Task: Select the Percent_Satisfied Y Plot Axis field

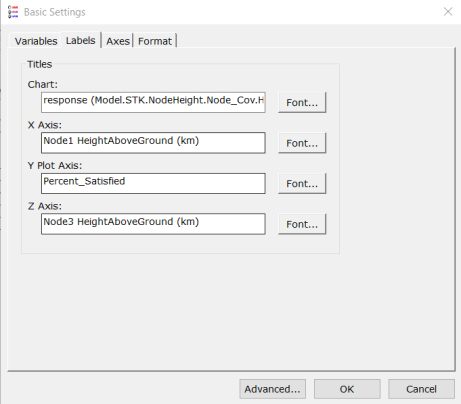Action: 153,183
